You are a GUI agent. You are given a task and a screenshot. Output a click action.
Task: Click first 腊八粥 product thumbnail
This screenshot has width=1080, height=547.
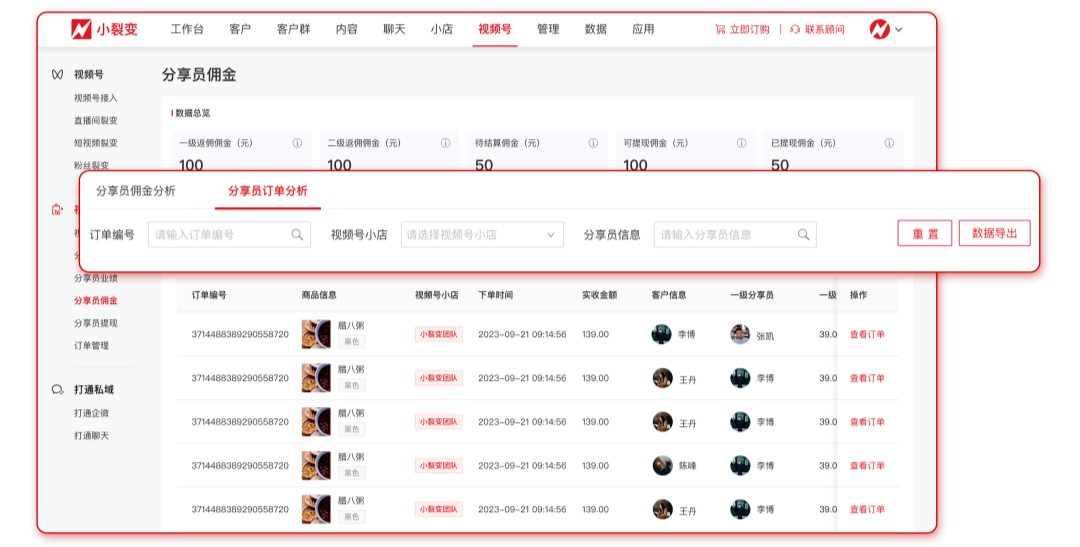tap(316, 334)
